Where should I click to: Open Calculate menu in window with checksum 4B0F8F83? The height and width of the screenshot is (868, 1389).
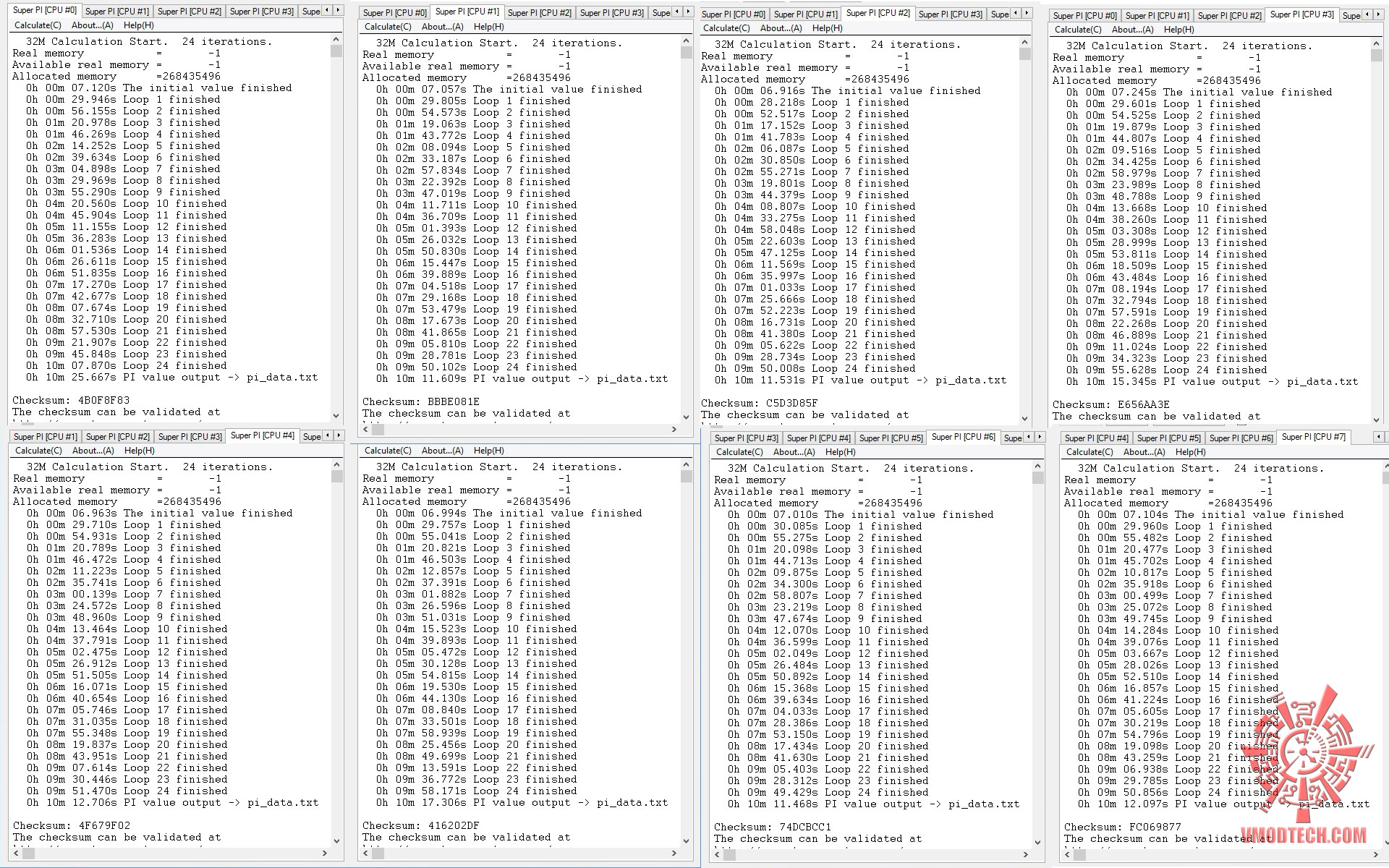[x=38, y=25]
